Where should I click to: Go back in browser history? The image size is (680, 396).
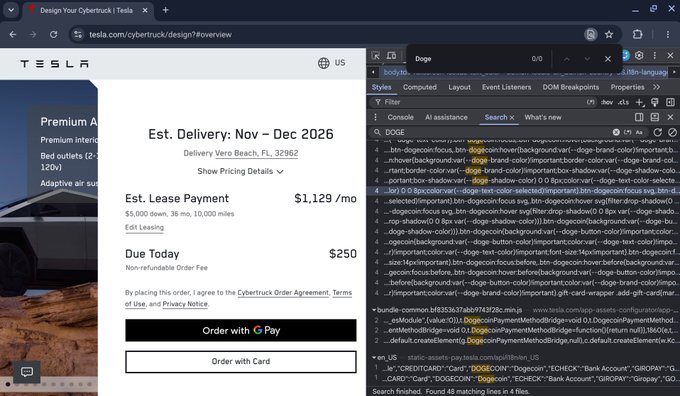coord(13,35)
